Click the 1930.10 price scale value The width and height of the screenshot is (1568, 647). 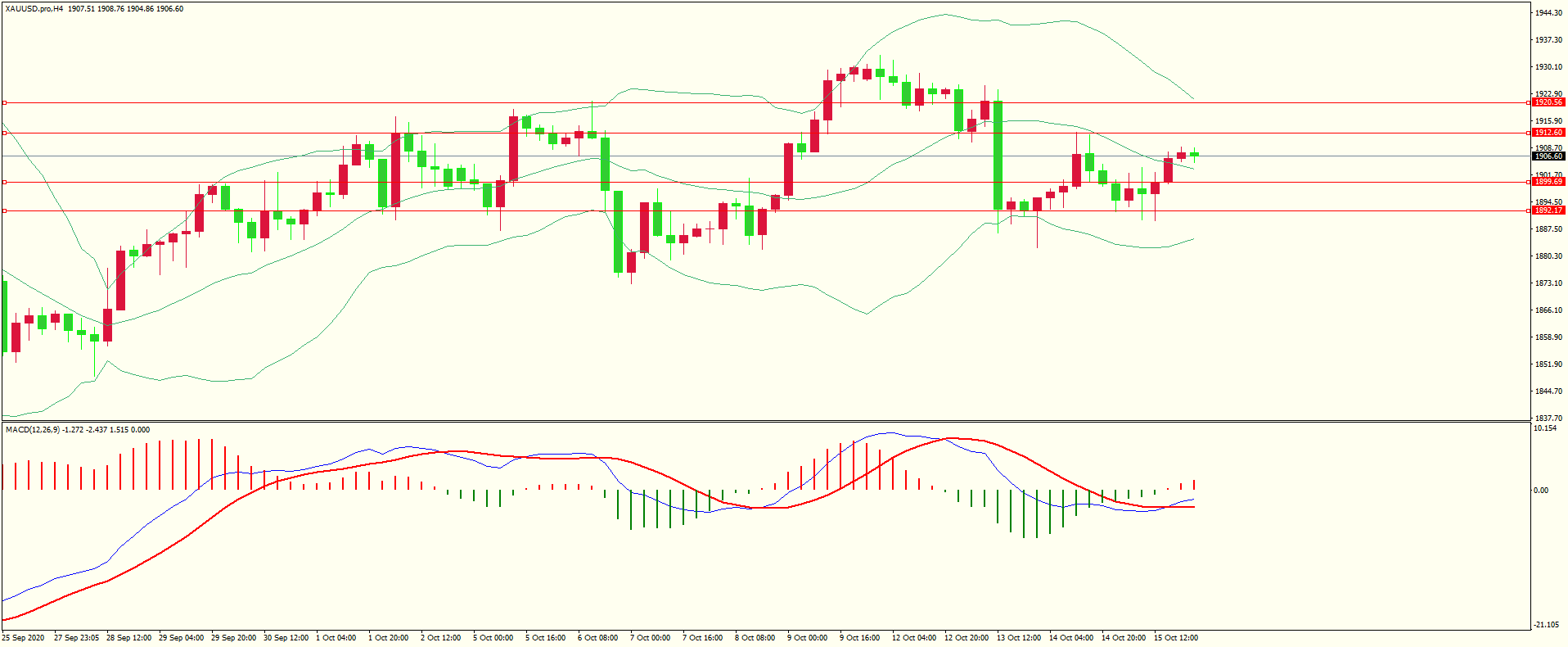point(1548,67)
